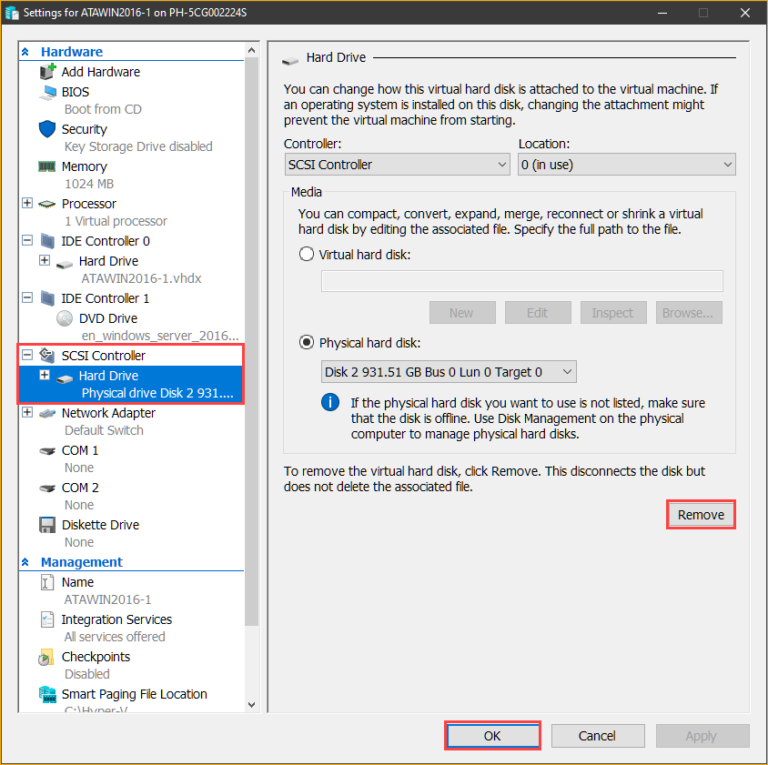The height and width of the screenshot is (765, 768).
Task: Expand the Network Adapter node
Action: [x=27, y=412]
